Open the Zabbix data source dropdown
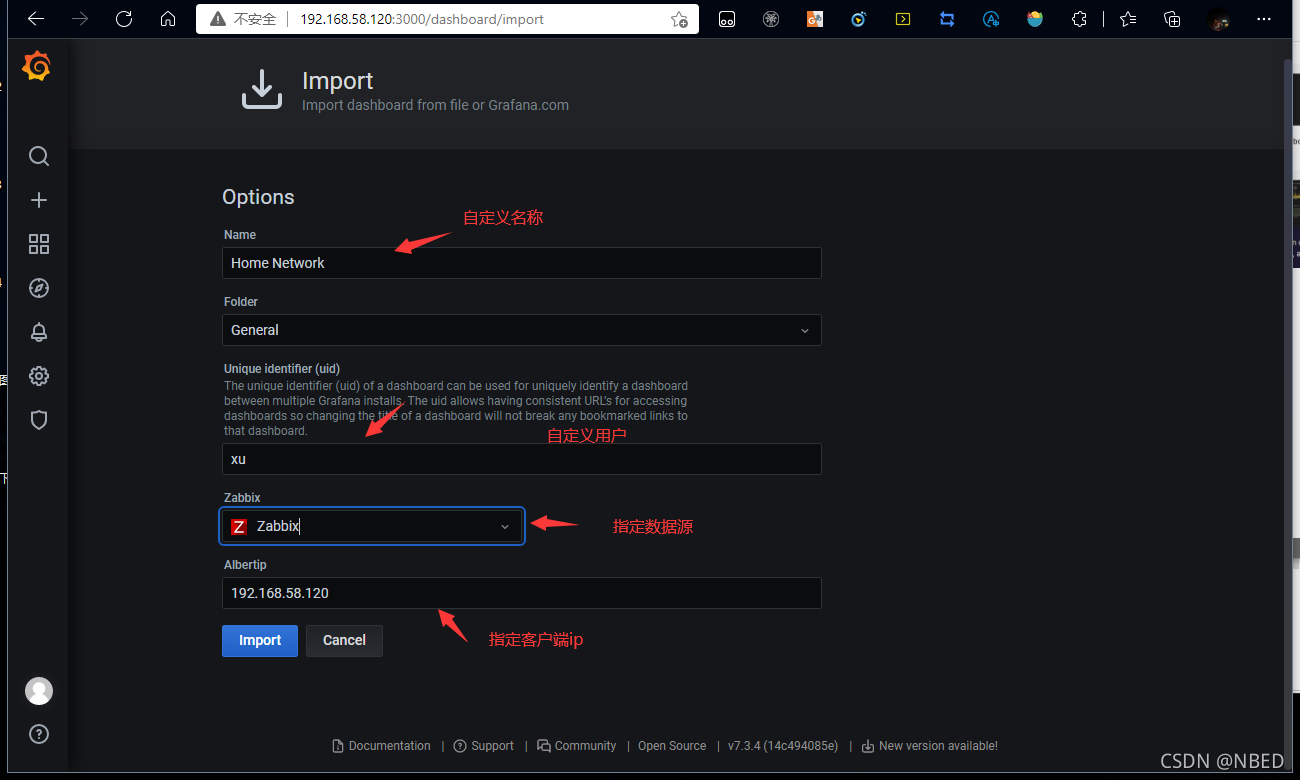Viewport: 1300px width, 780px height. coord(372,526)
